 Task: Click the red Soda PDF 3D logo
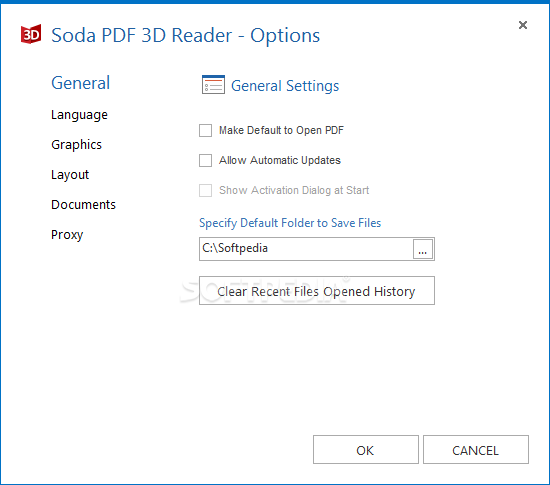point(31,34)
